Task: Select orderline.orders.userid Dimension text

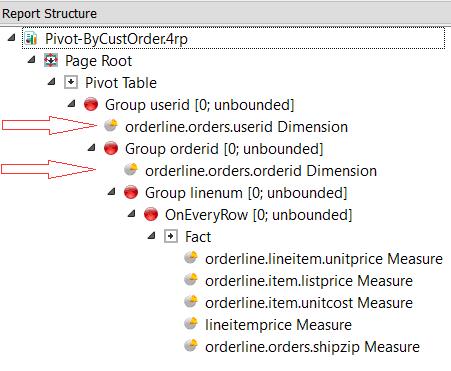Action: coord(236,127)
